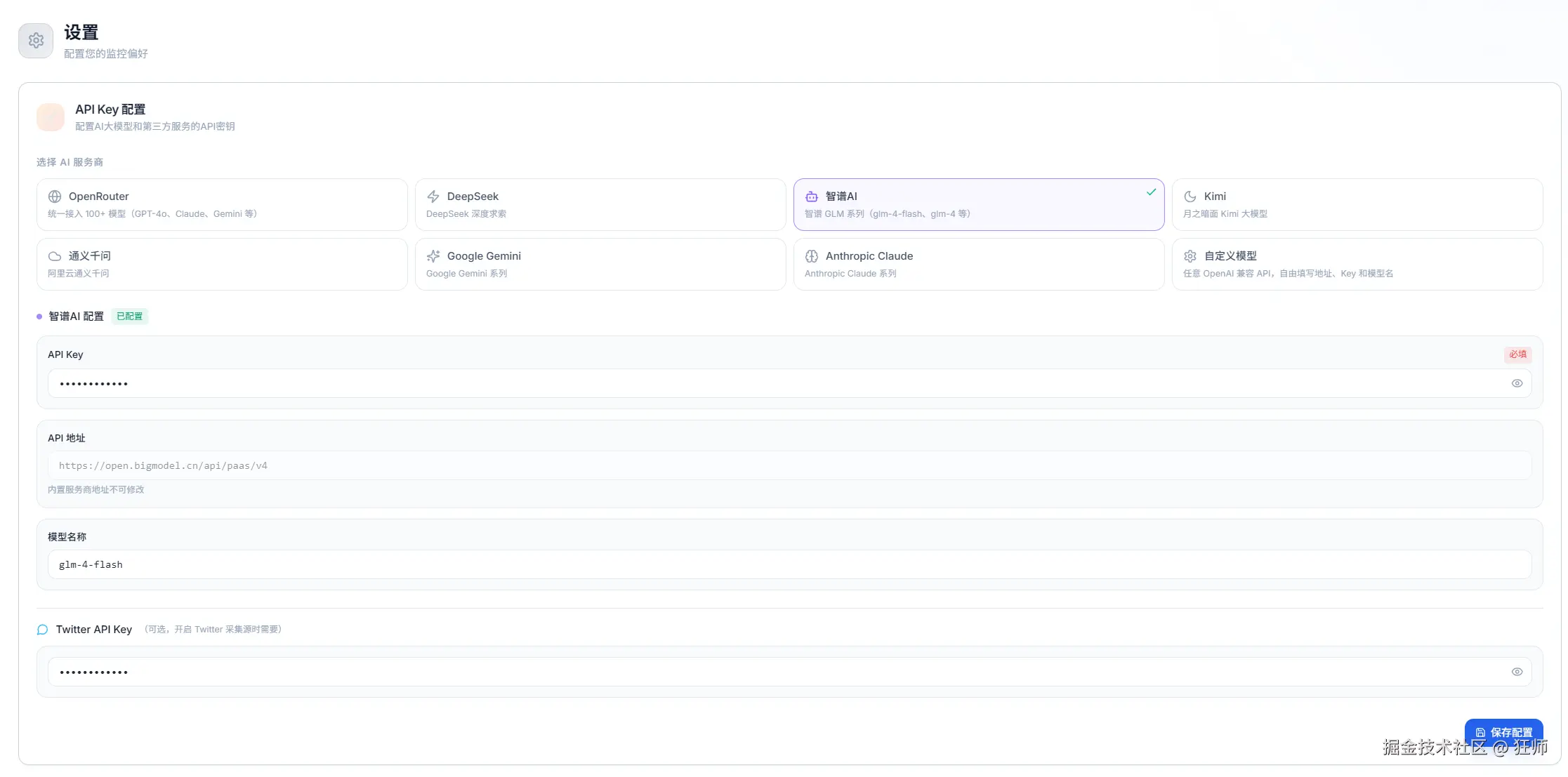Focus the 智谱AI API Key input field

coord(772,383)
